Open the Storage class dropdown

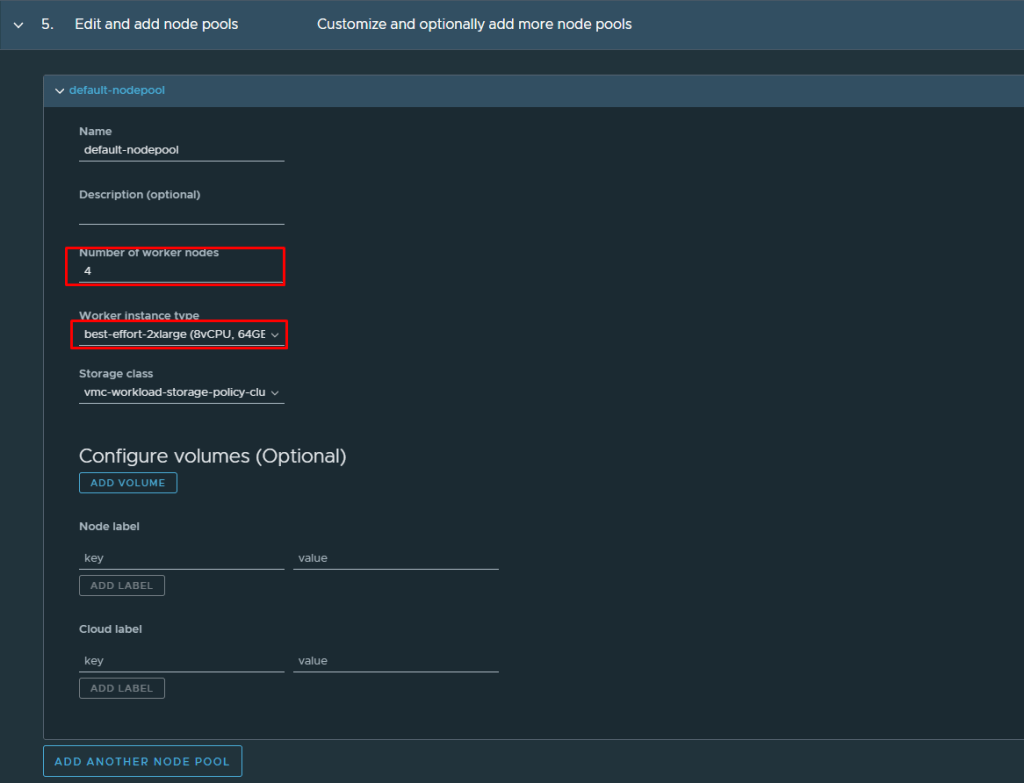(174, 393)
